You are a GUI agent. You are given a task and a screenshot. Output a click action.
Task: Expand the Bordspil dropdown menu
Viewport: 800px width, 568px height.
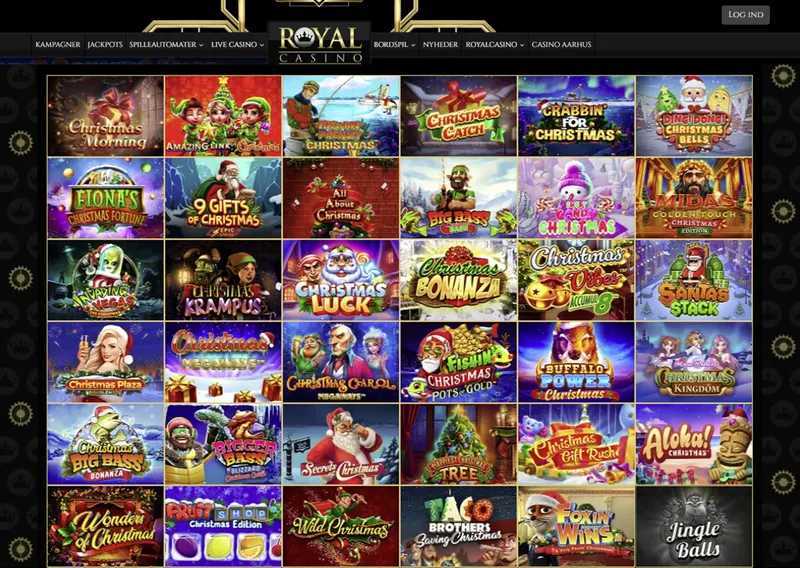point(394,44)
